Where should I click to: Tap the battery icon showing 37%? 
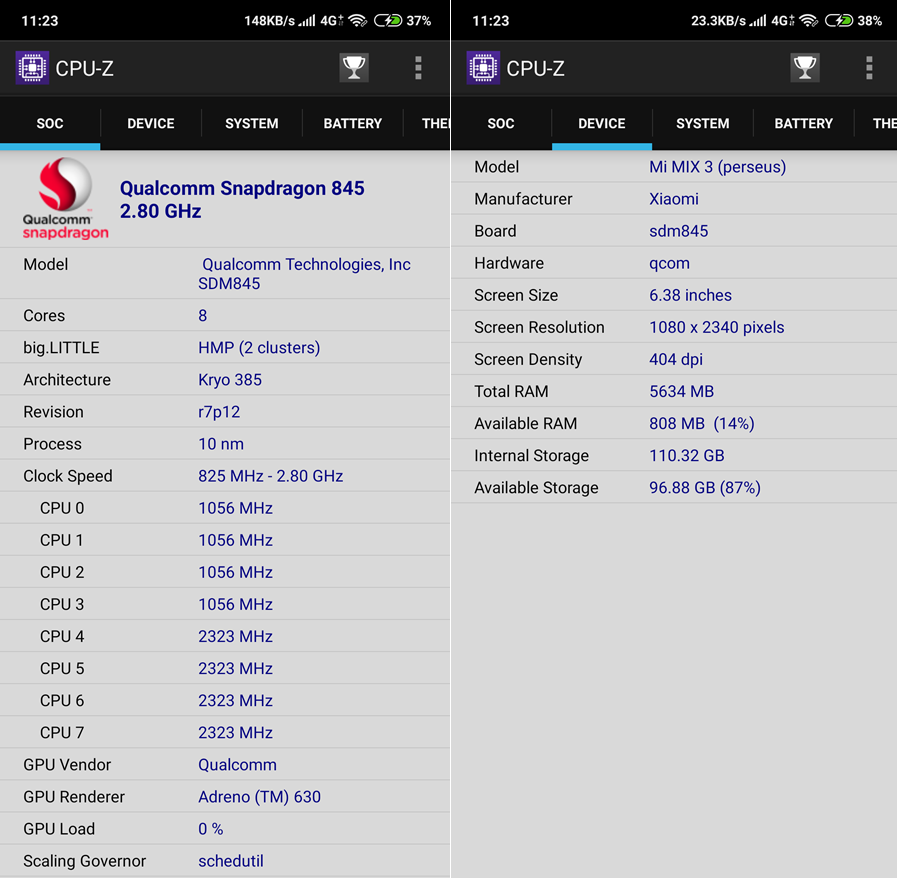coord(388,21)
